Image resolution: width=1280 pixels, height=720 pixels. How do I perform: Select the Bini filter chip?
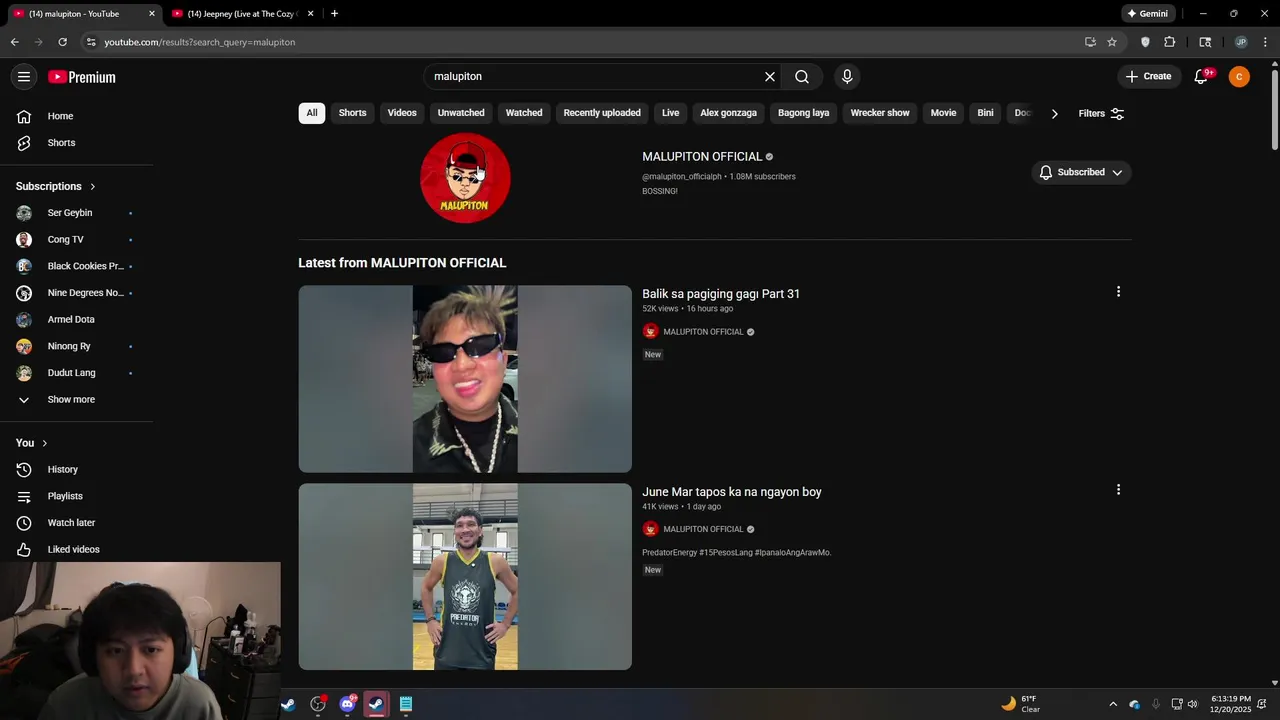(x=986, y=113)
